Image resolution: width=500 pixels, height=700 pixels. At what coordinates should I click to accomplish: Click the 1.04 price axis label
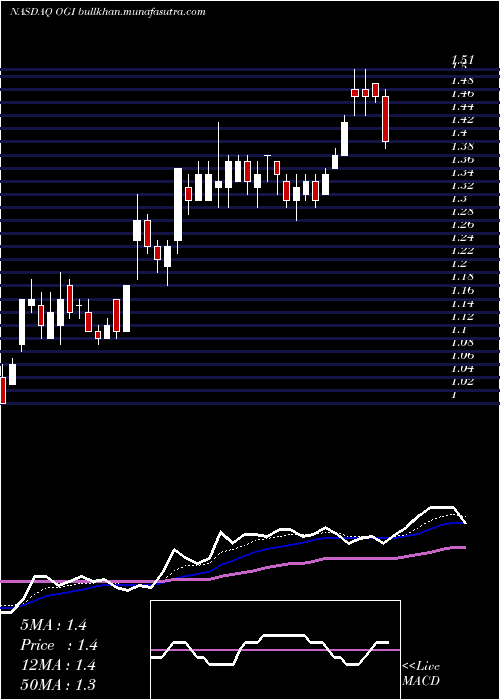click(x=462, y=369)
